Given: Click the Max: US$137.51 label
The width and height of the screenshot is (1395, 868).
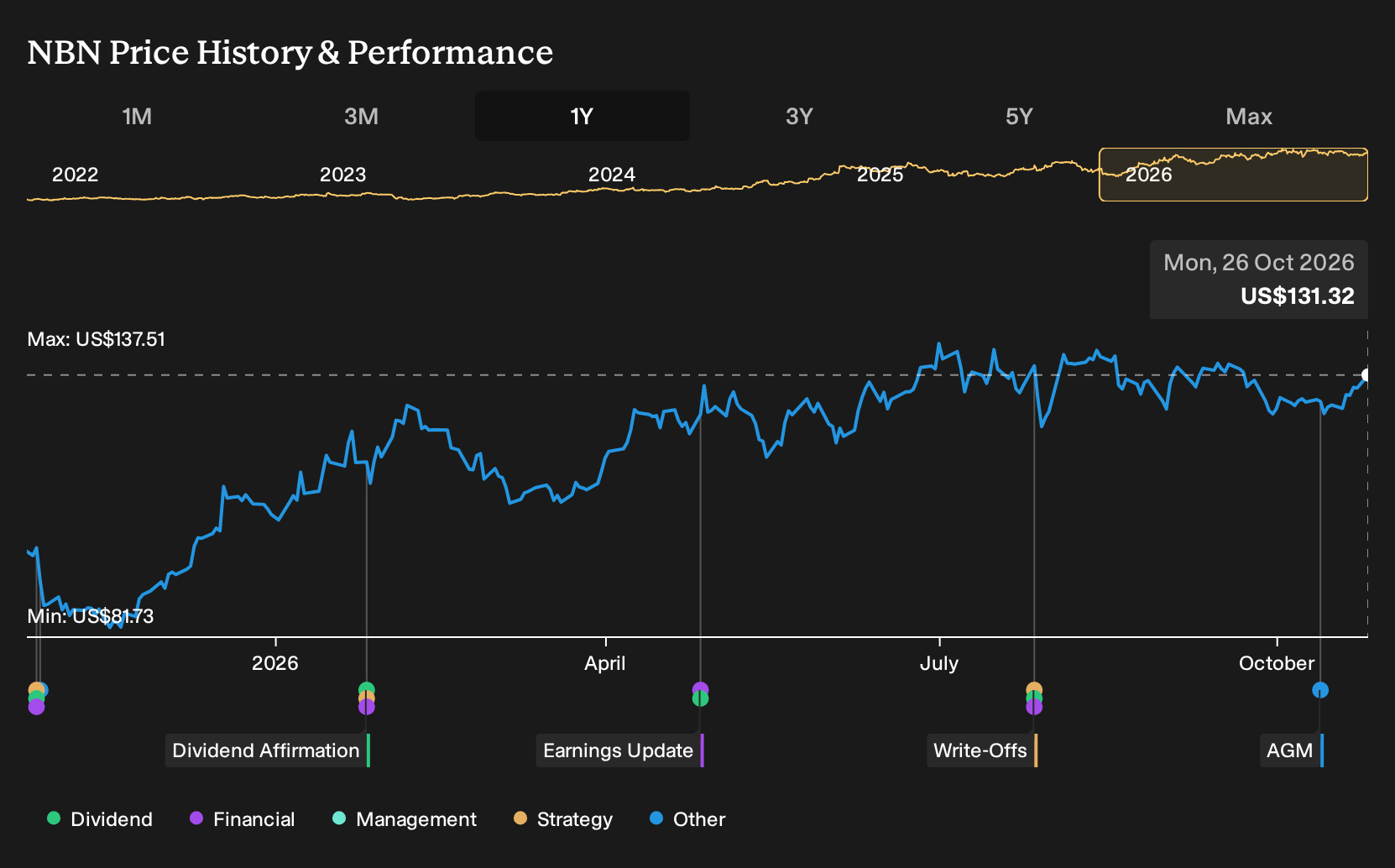Looking at the screenshot, I should [97, 339].
